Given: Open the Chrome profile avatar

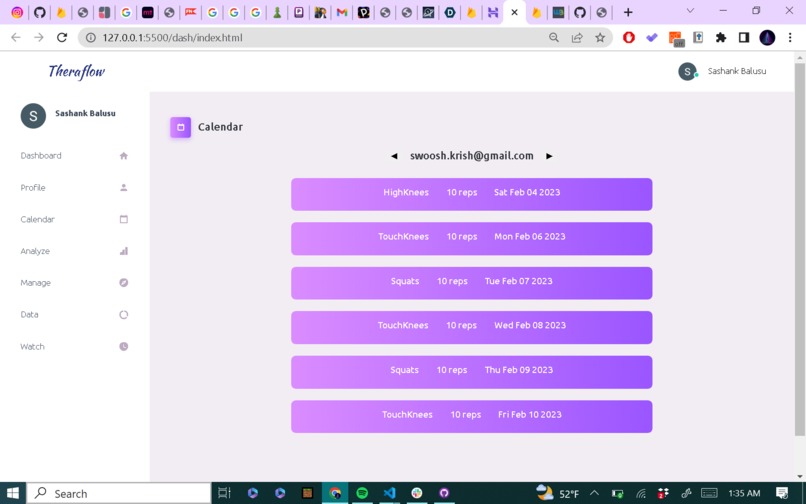Looking at the screenshot, I should [x=767, y=38].
